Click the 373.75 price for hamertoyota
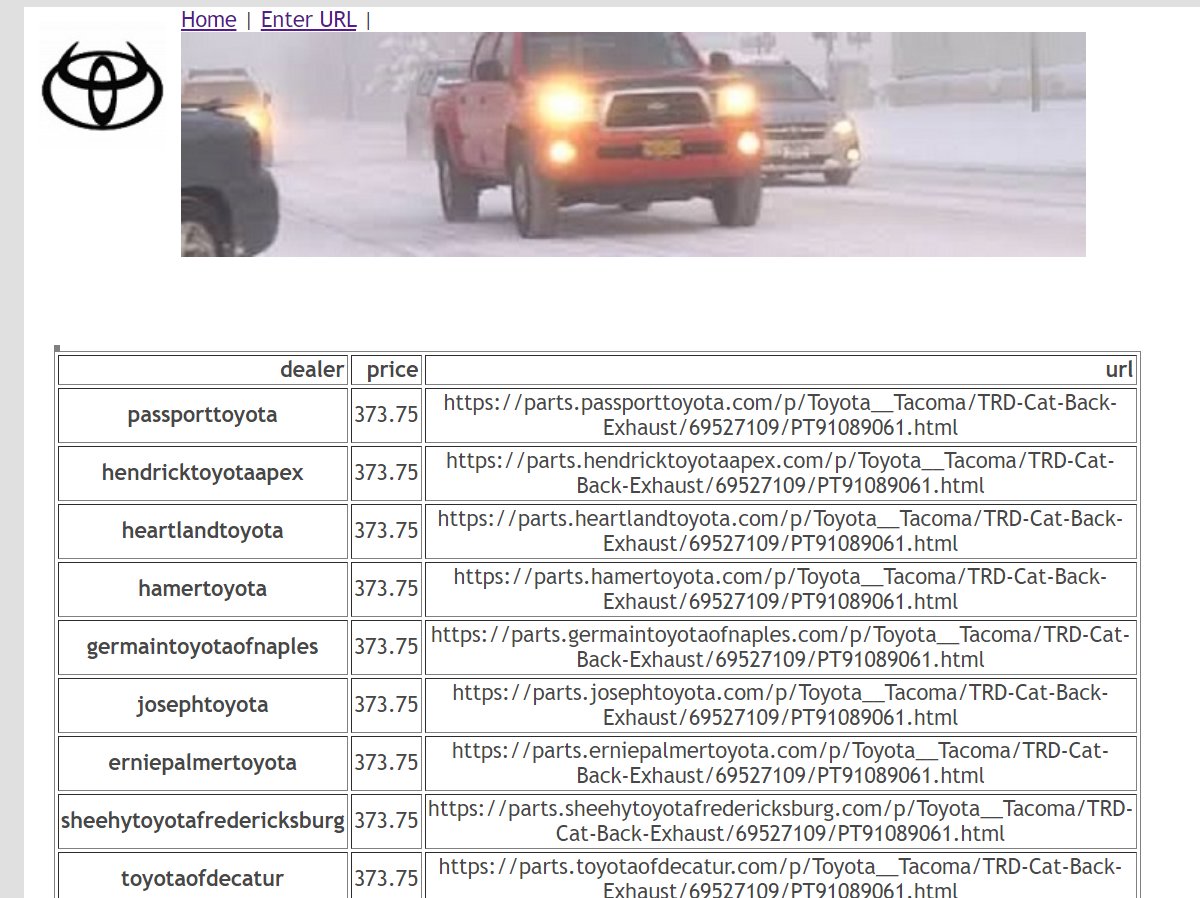Viewport: 1200px width, 898px height. [x=386, y=589]
